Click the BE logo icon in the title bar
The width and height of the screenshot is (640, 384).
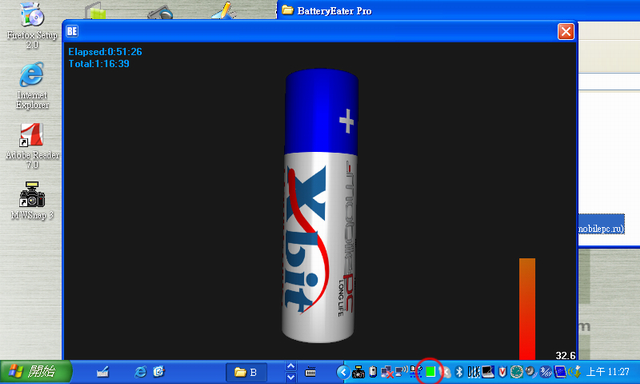(x=72, y=31)
